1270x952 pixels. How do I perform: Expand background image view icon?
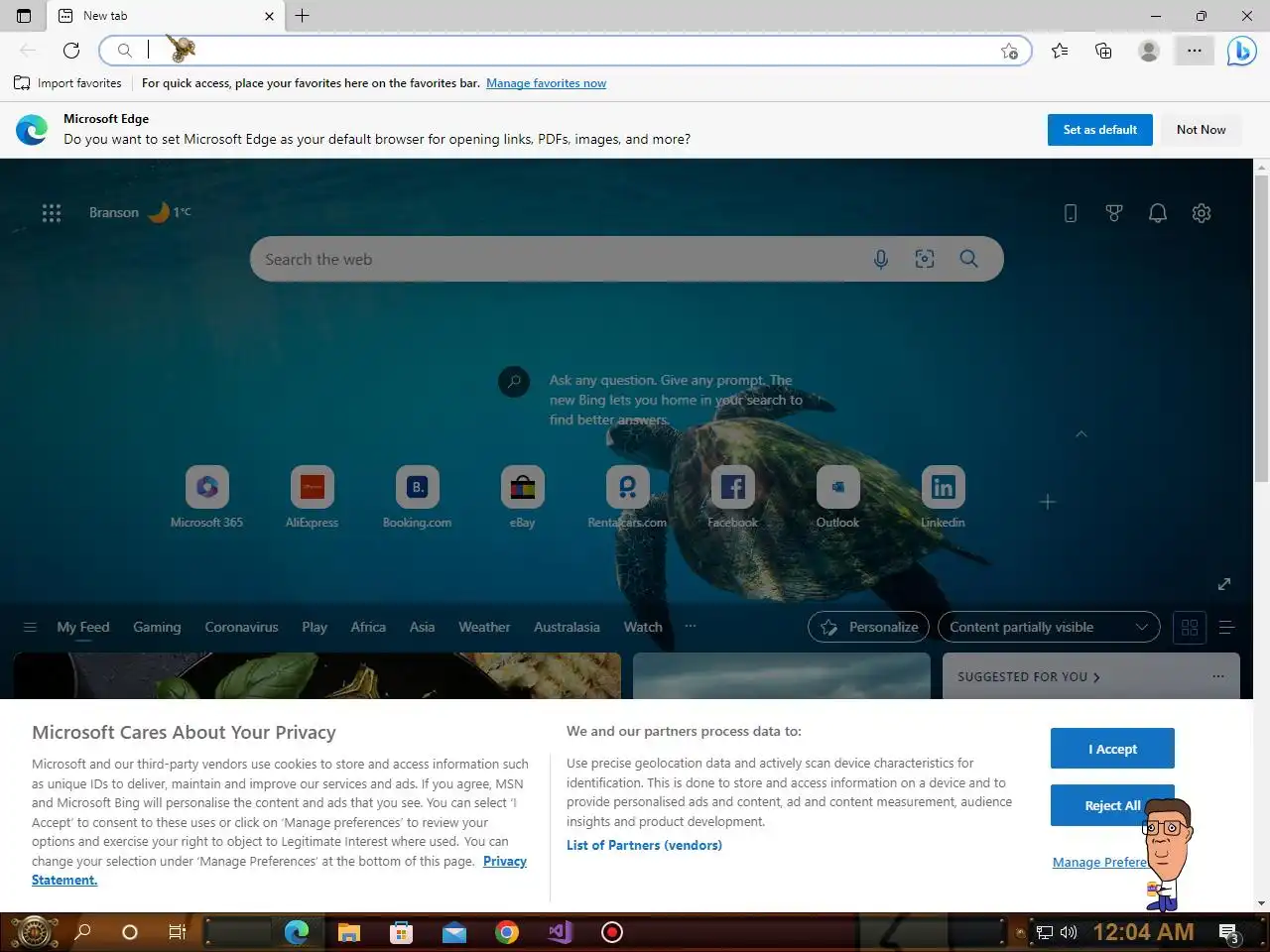[1224, 584]
